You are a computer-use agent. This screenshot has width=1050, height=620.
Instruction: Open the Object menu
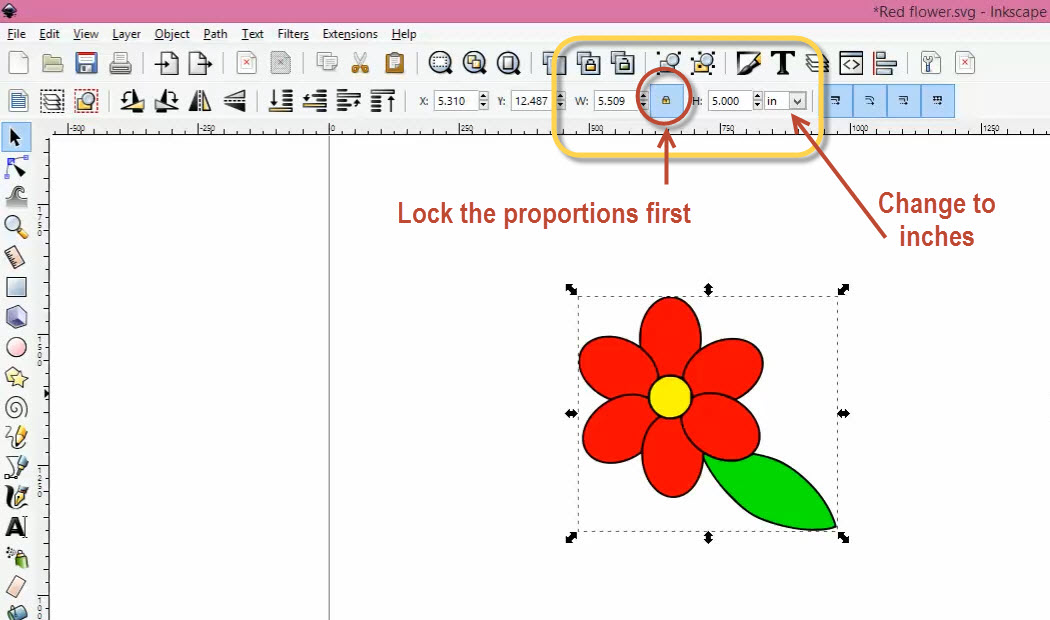coord(171,33)
